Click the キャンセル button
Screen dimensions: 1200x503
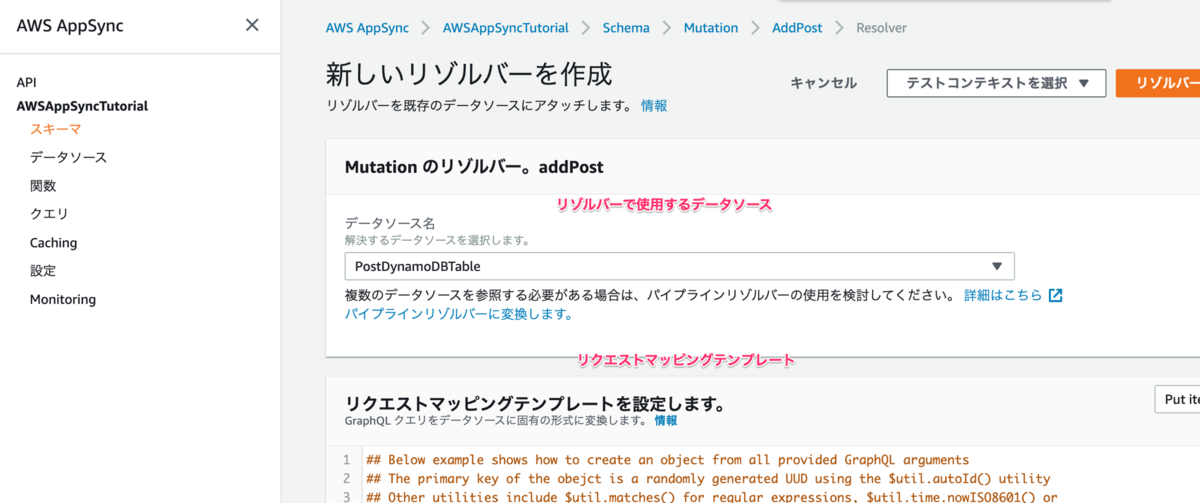[x=823, y=83]
